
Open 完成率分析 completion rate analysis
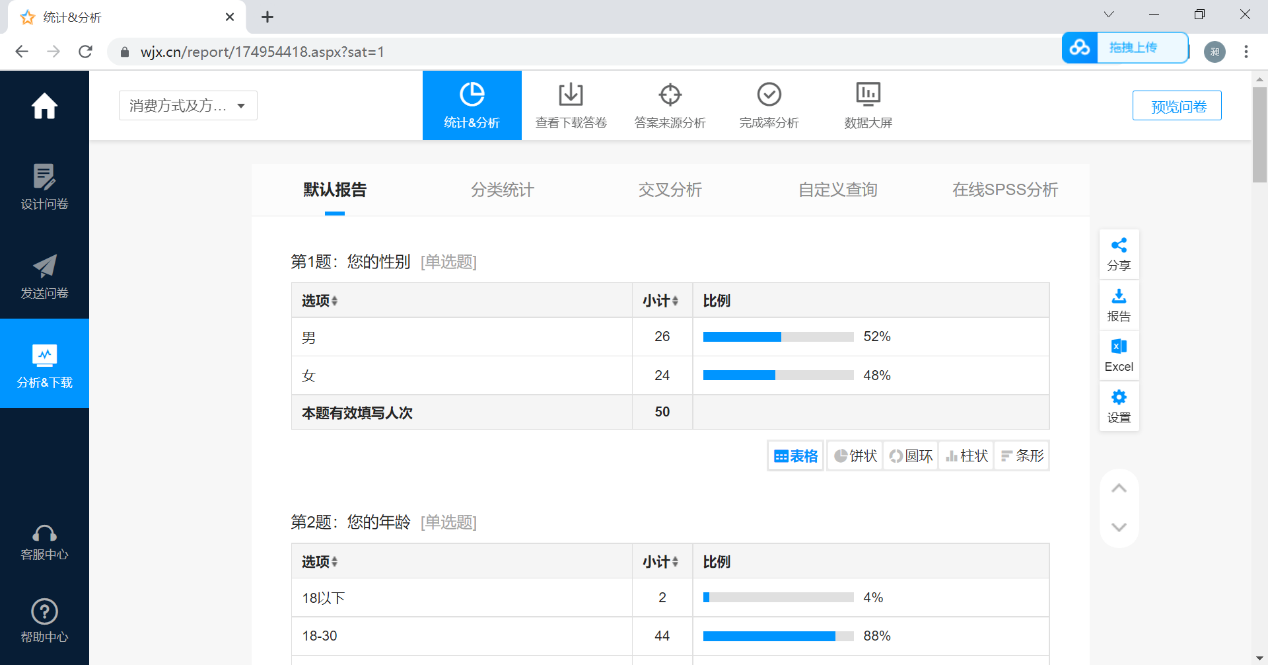tap(768, 105)
